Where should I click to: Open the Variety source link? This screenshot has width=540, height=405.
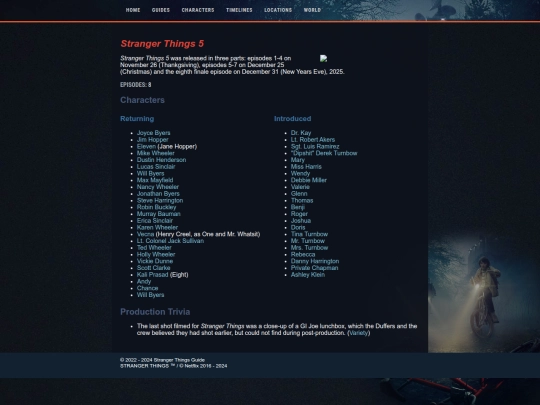pos(359,333)
